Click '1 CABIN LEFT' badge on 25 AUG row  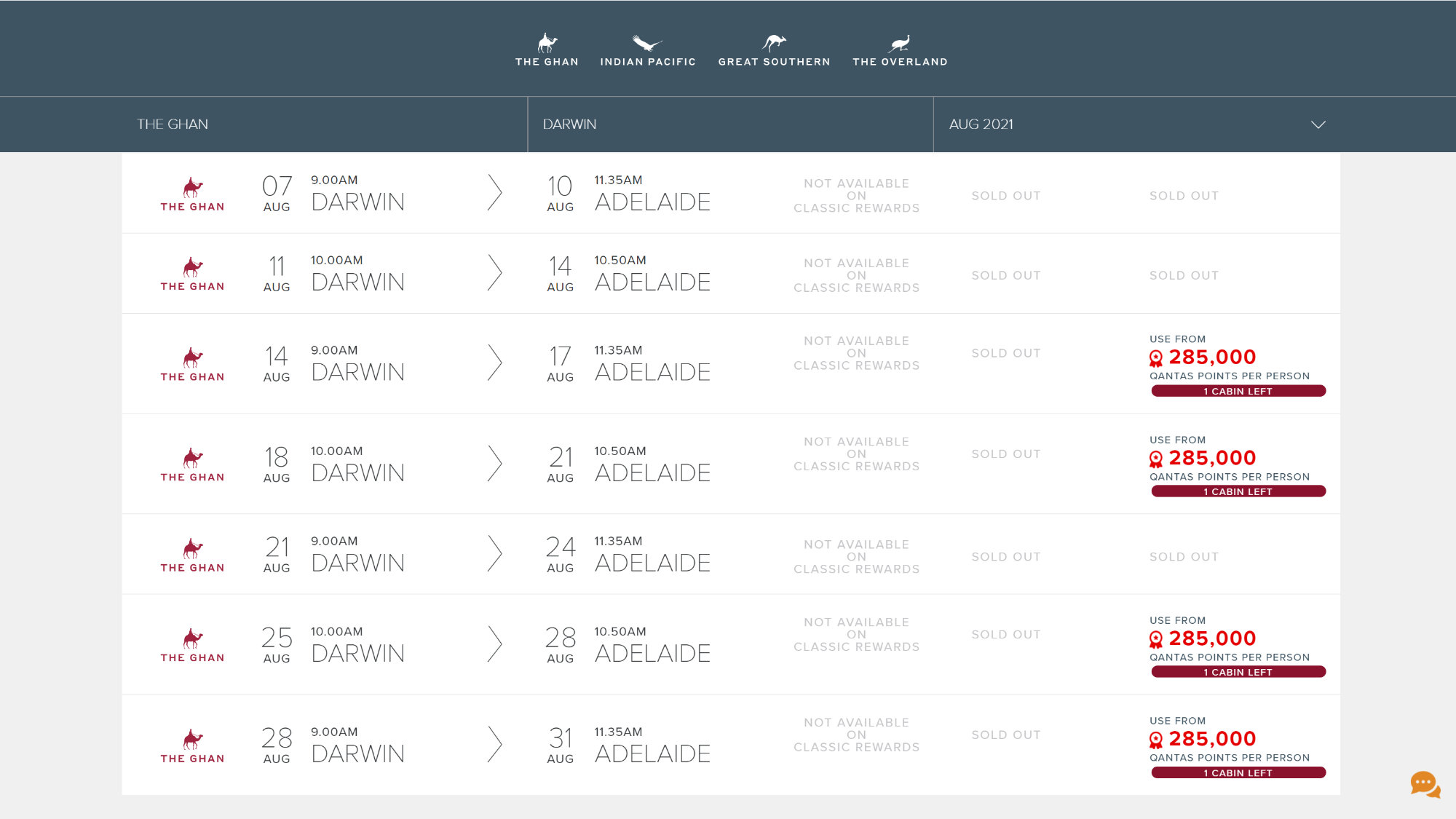[1238, 673]
